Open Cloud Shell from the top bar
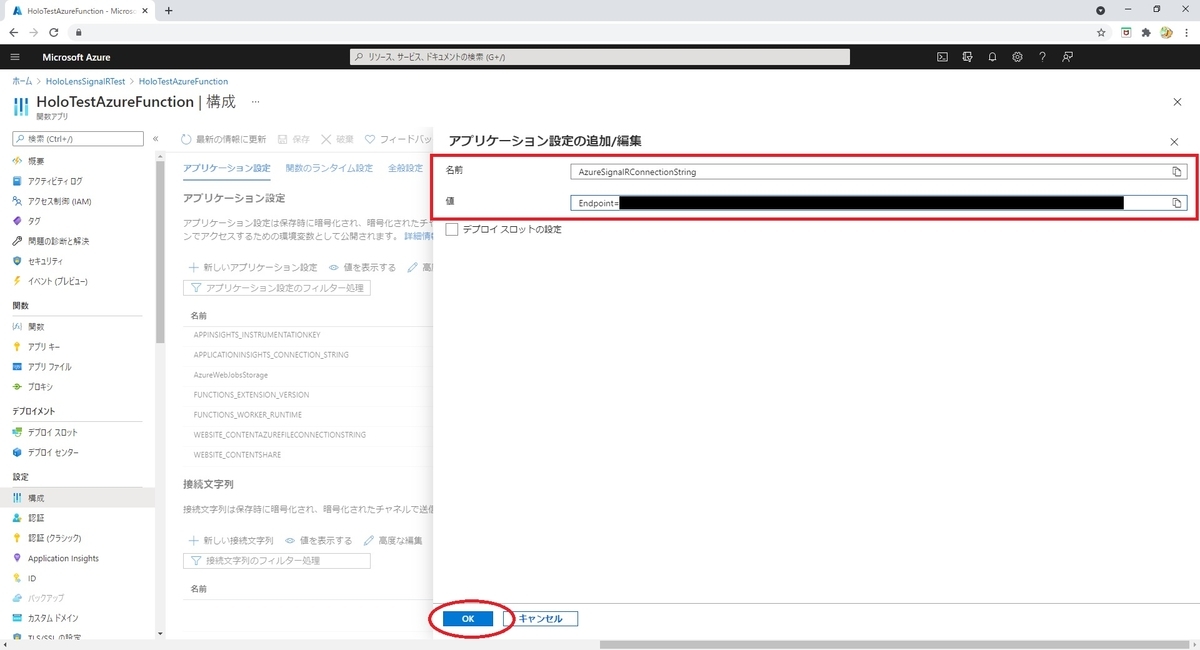Image resolution: width=1200 pixels, height=650 pixels. coord(942,57)
